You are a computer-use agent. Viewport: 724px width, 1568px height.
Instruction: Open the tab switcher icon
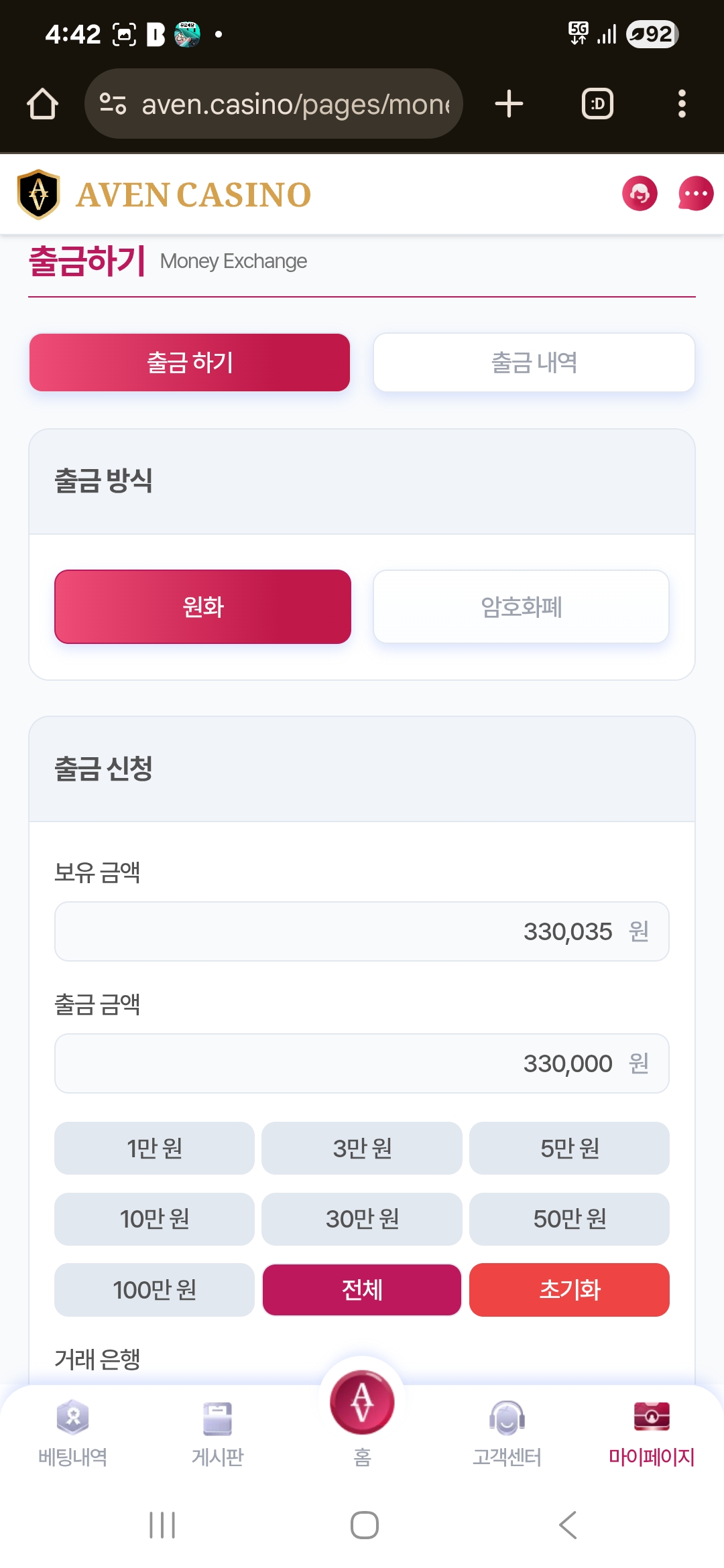pyautogui.click(x=597, y=104)
